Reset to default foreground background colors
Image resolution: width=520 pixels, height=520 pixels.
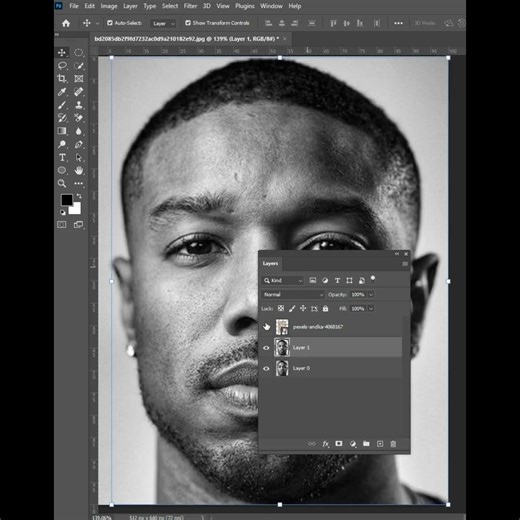point(63,212)
